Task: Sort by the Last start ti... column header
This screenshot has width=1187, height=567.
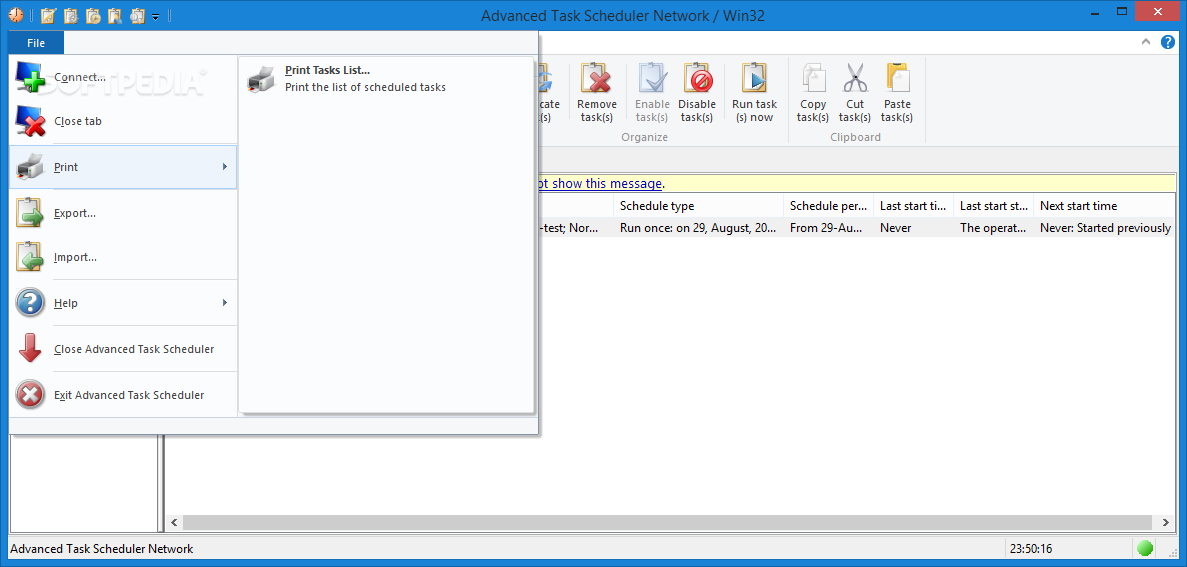Action: tap(913, 206)
